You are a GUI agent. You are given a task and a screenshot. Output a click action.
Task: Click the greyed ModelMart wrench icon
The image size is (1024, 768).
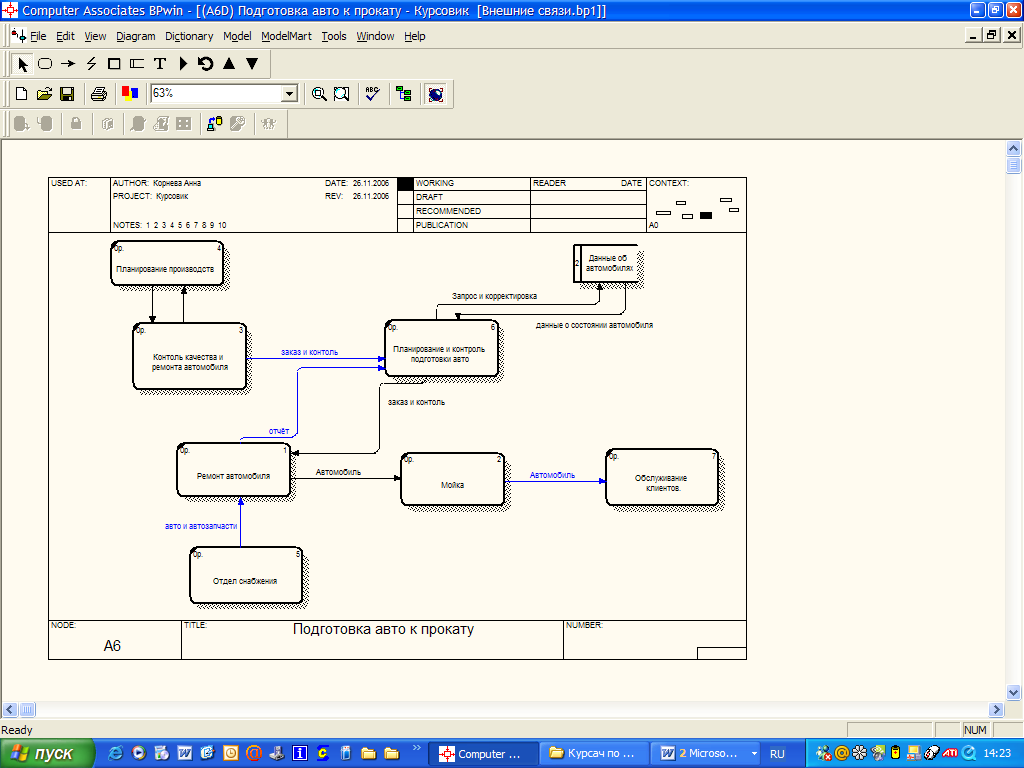pos(237,123)
